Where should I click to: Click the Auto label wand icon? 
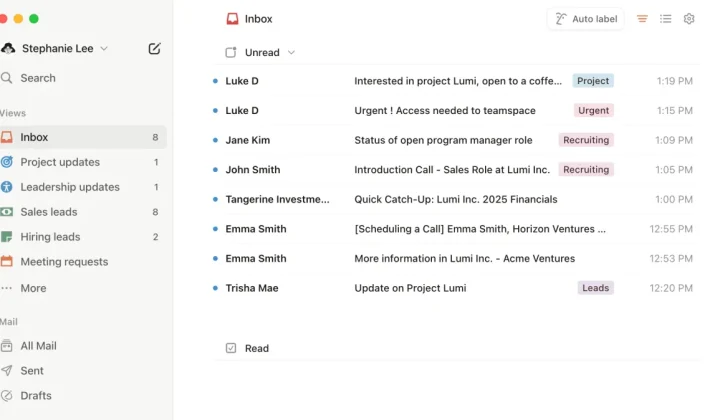[x=561, y=19]
